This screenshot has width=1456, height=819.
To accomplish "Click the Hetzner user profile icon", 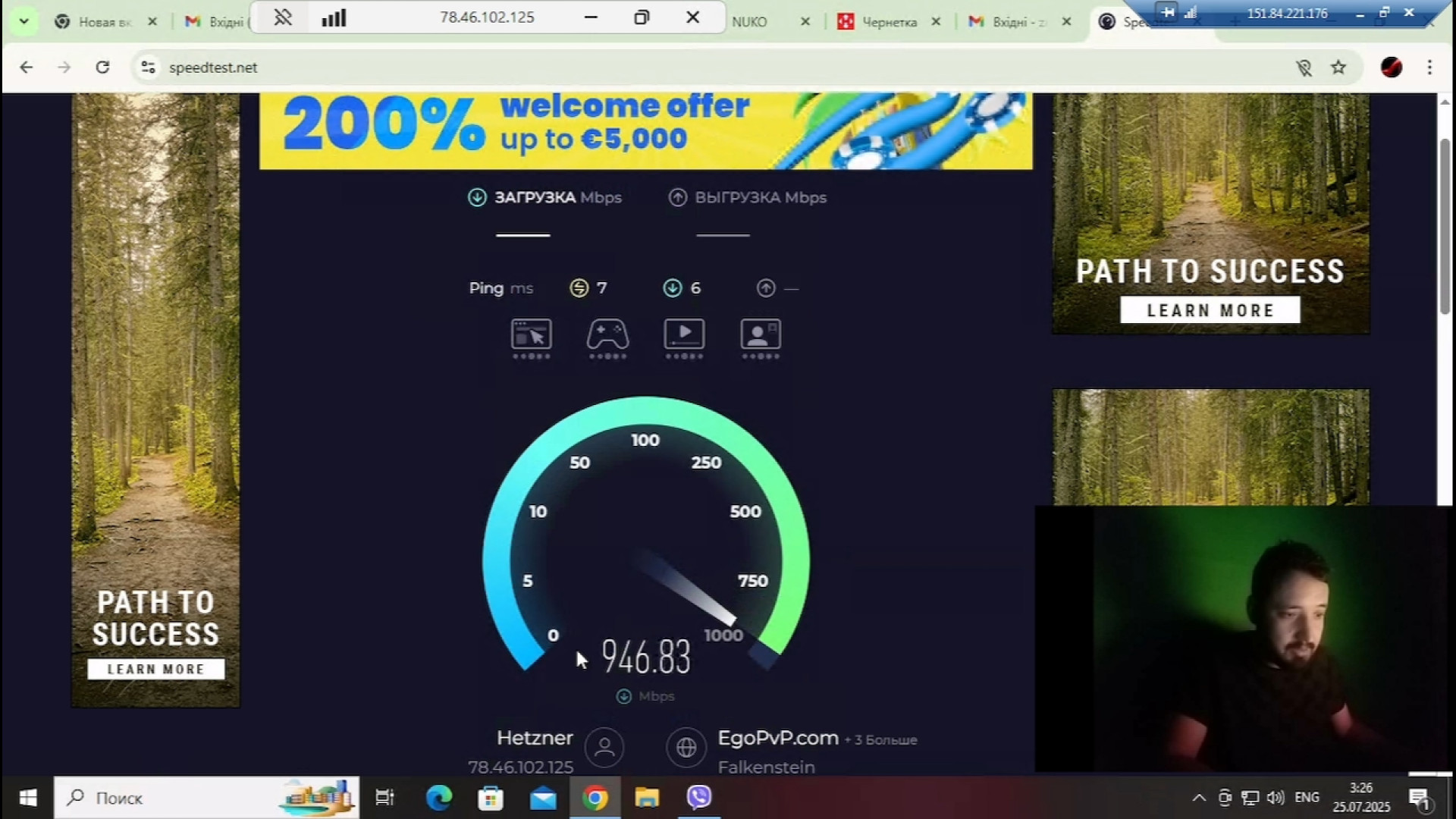I will coord(604,748).
